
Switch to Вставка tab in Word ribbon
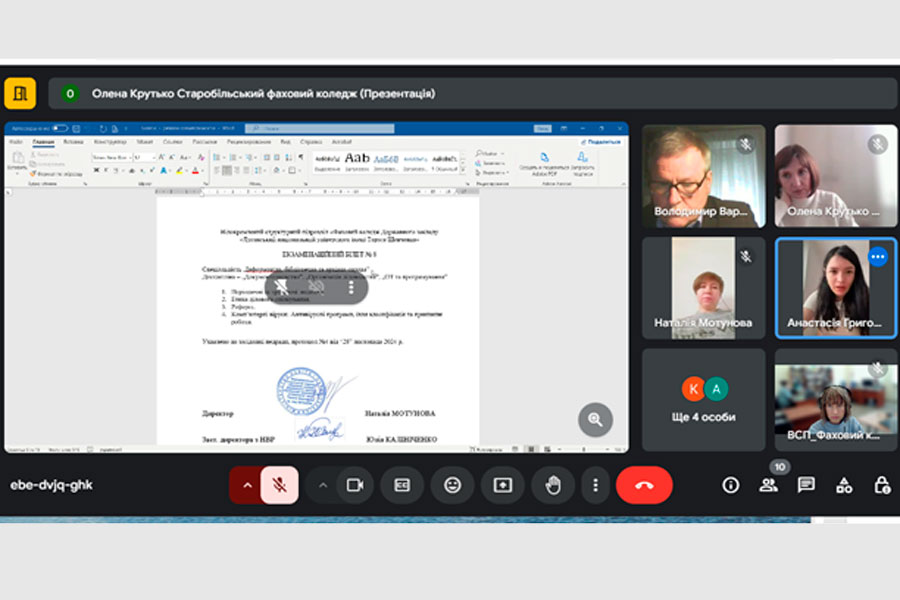[73, 142]
